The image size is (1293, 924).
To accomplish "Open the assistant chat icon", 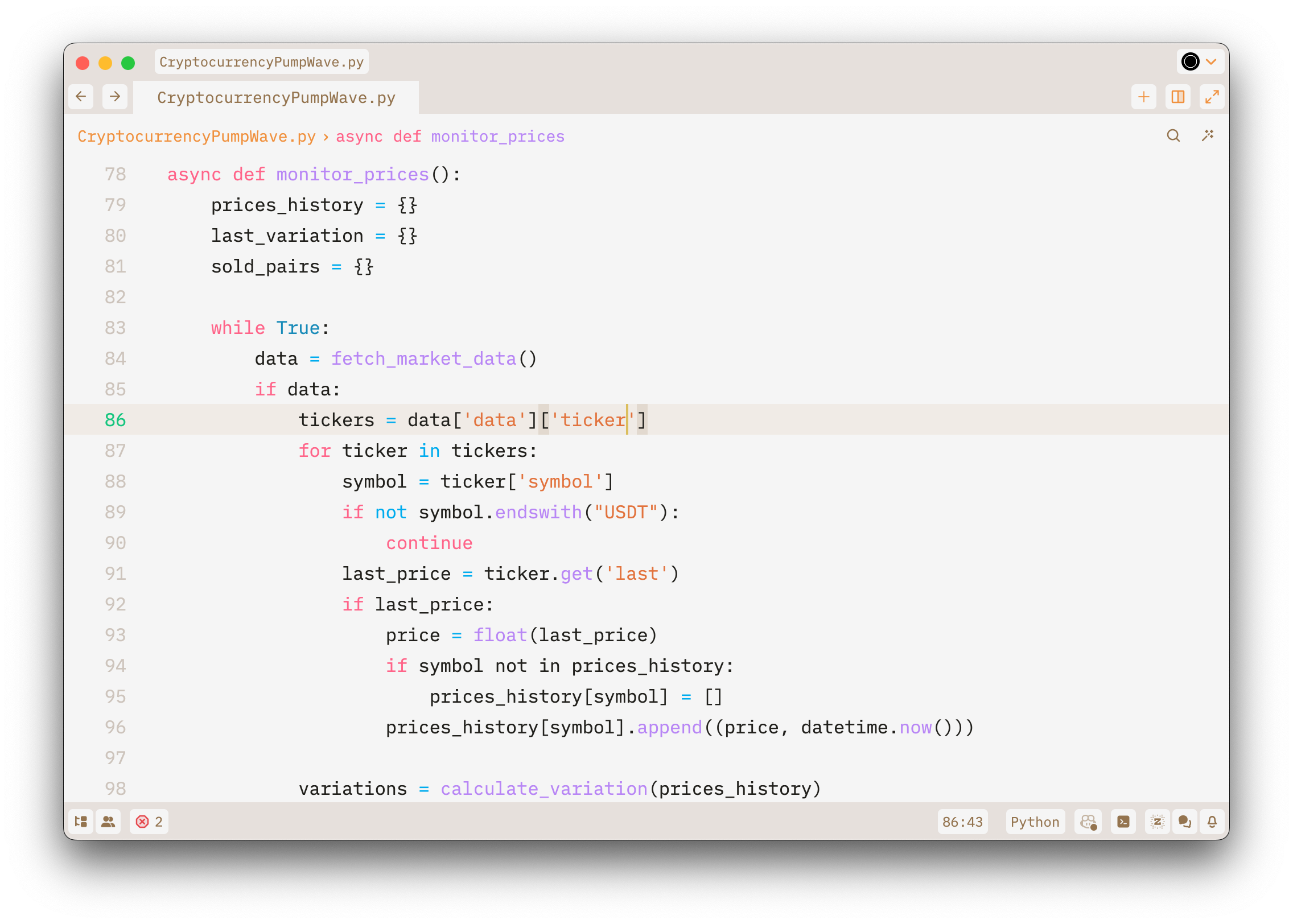I will pos(1185,821).
